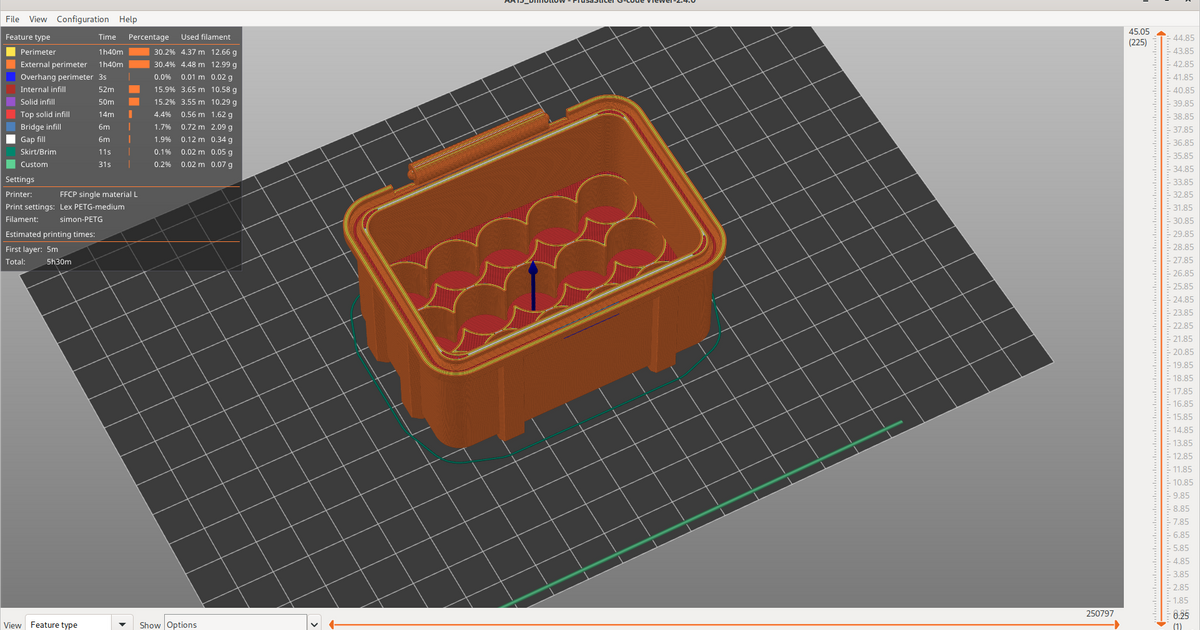Toggle External perimeter color swatch
This screenshot has width=1200, height=630.
tap(11, 64)
